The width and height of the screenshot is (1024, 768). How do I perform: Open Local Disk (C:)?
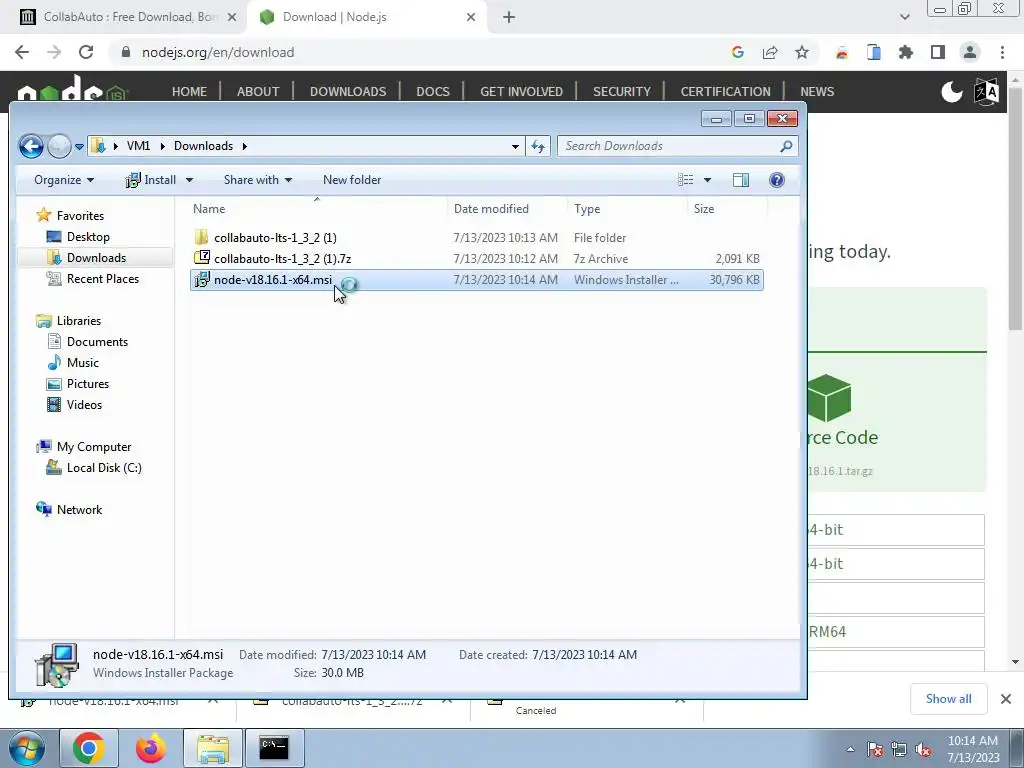104,468
